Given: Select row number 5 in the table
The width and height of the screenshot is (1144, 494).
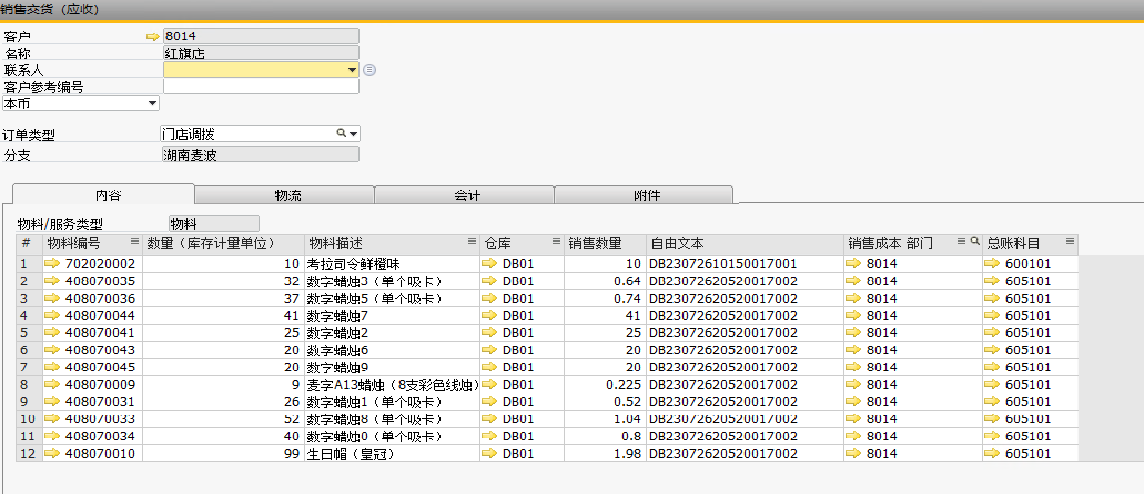Looking at the screenshot, I should (x=26, y=332).
